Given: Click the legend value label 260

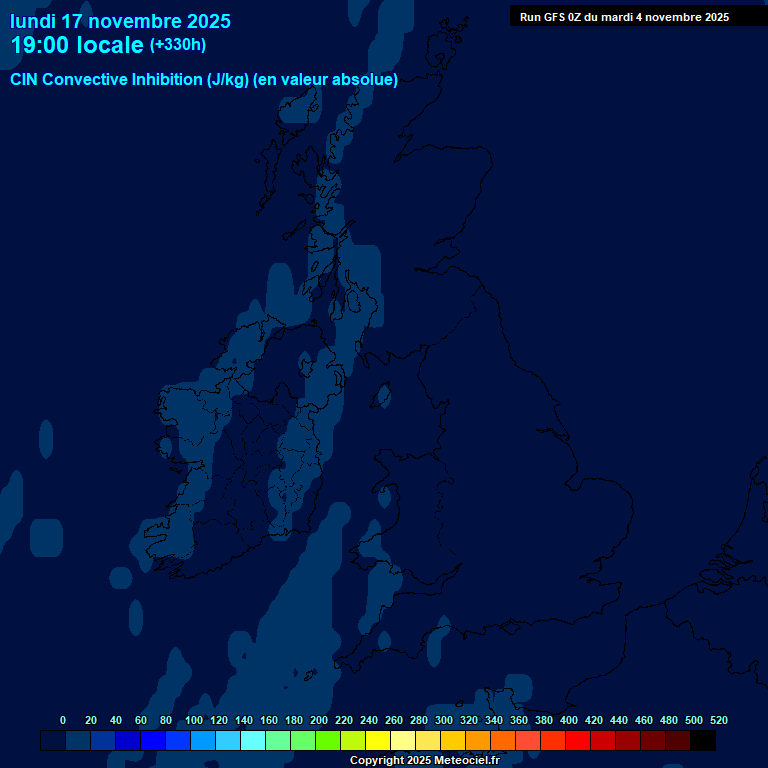Looking at the screenshot, I should (x=393, y=720).
